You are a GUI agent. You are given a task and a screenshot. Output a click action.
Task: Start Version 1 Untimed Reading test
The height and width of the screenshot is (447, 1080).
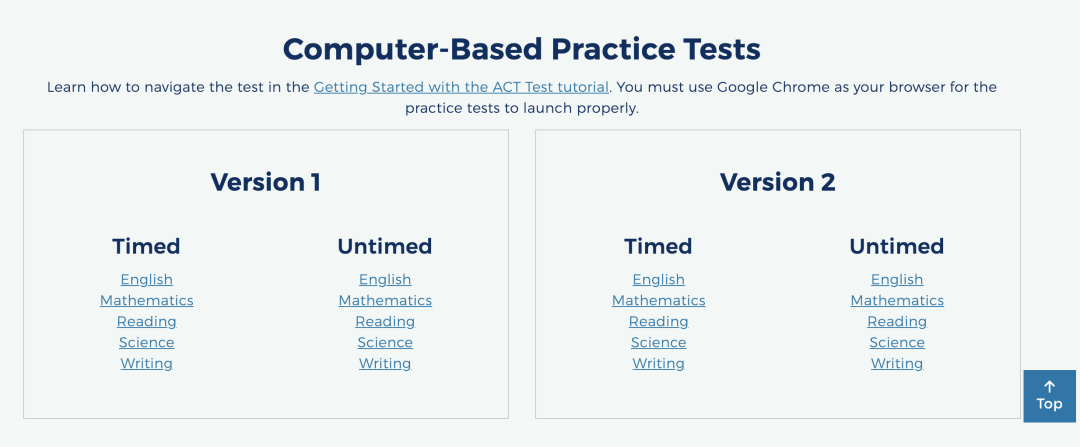[385, 322]
